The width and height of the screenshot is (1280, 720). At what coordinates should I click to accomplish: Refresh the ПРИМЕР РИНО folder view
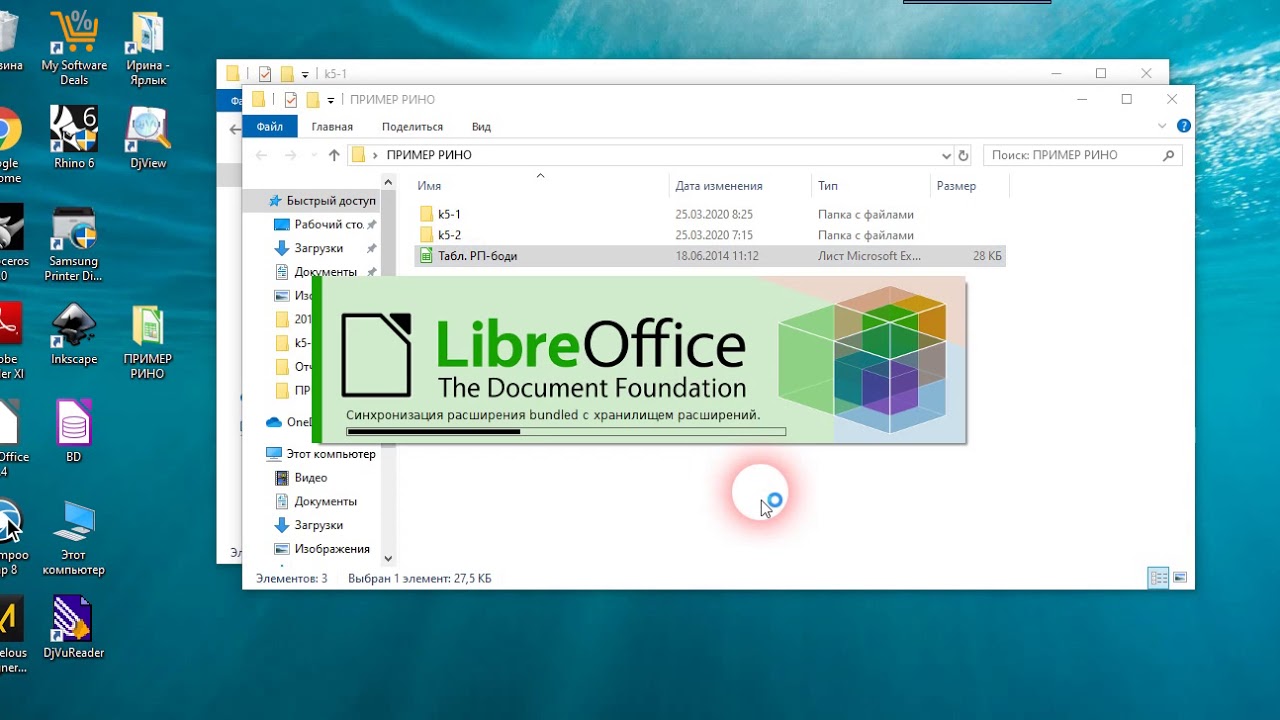(x=963, y=156)
